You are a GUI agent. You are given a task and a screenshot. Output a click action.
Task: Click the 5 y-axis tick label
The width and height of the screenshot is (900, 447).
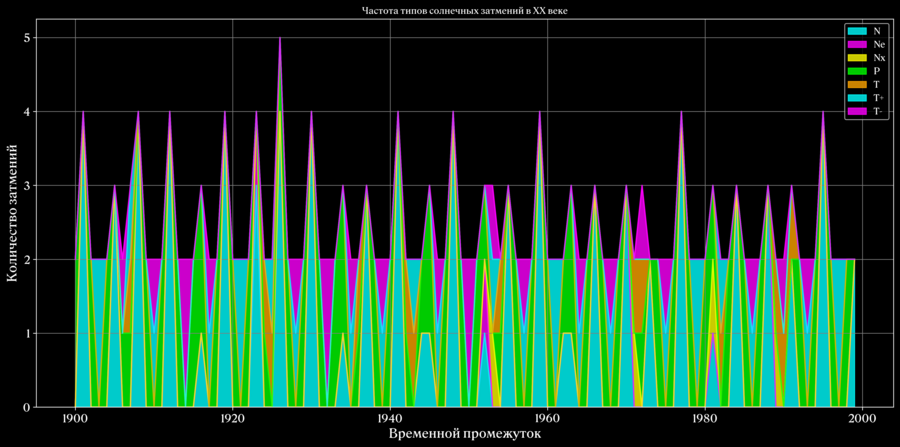click(x=28, y=38)
